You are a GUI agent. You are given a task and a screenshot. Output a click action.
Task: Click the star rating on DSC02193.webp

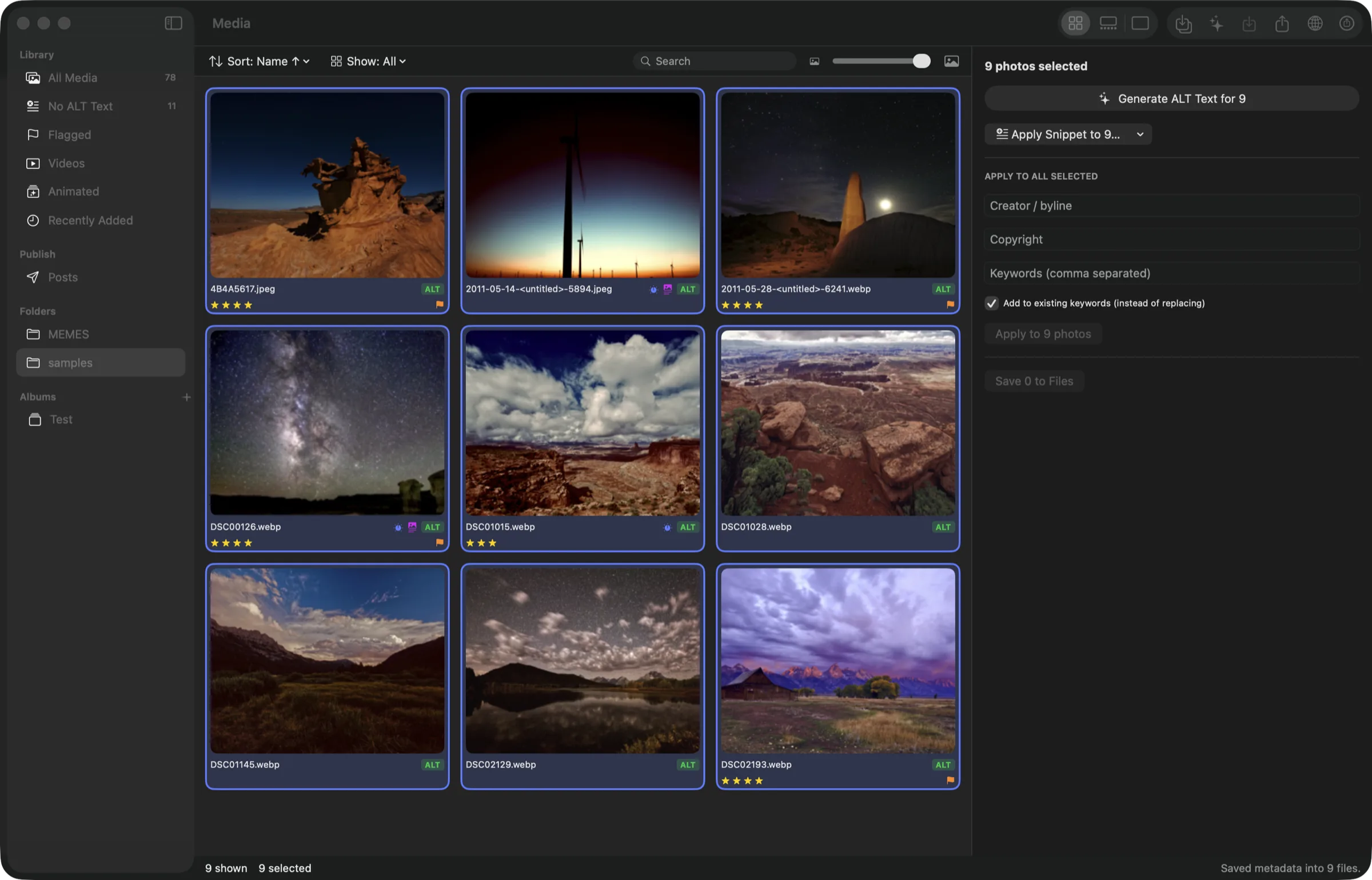pos(742,781)
